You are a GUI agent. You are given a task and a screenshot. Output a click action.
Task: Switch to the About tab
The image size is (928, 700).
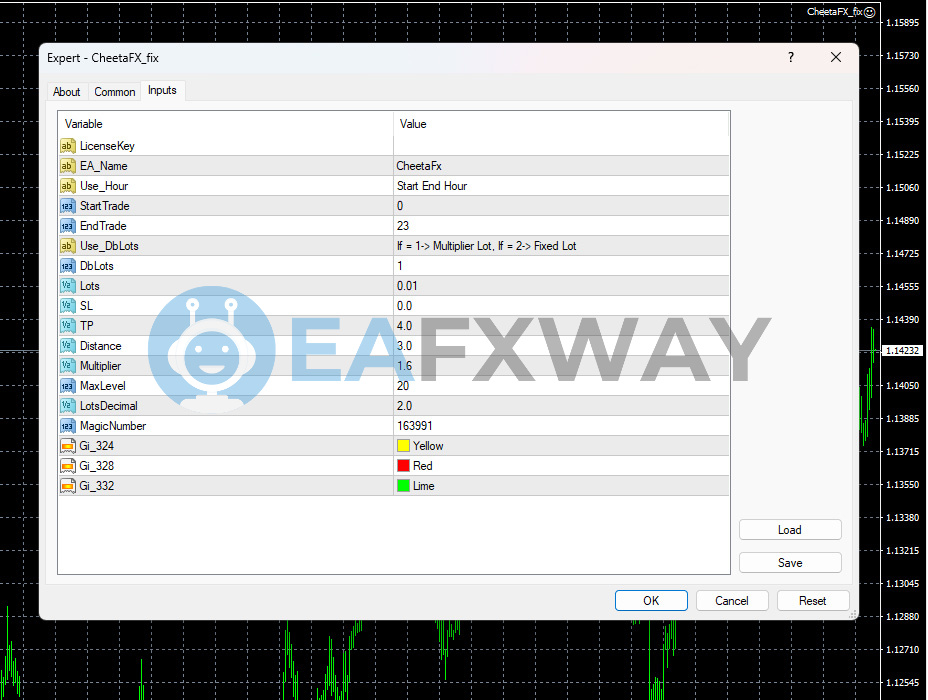[x=67, y=92]
